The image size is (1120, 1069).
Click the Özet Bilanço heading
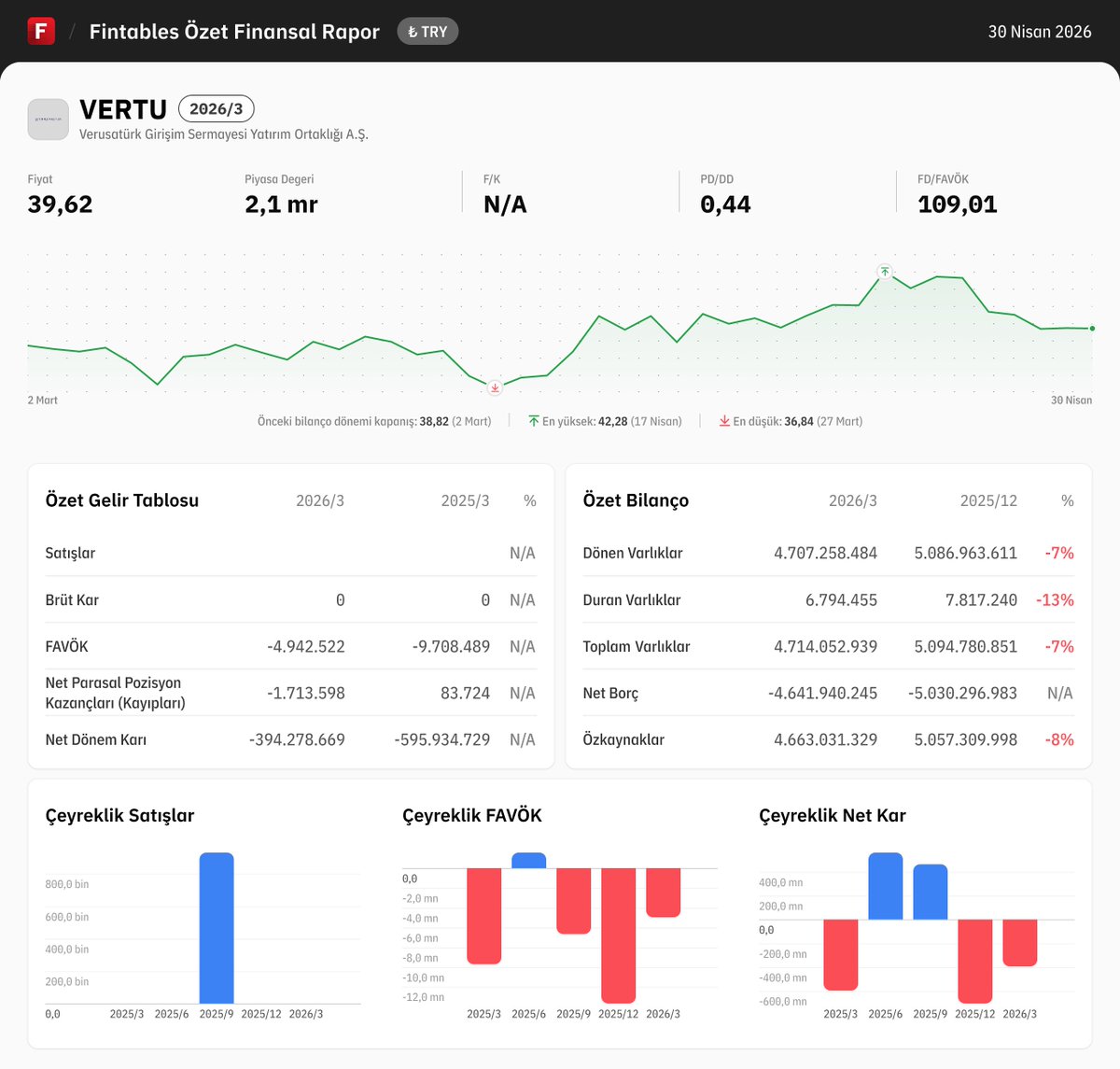coord(636,500)
